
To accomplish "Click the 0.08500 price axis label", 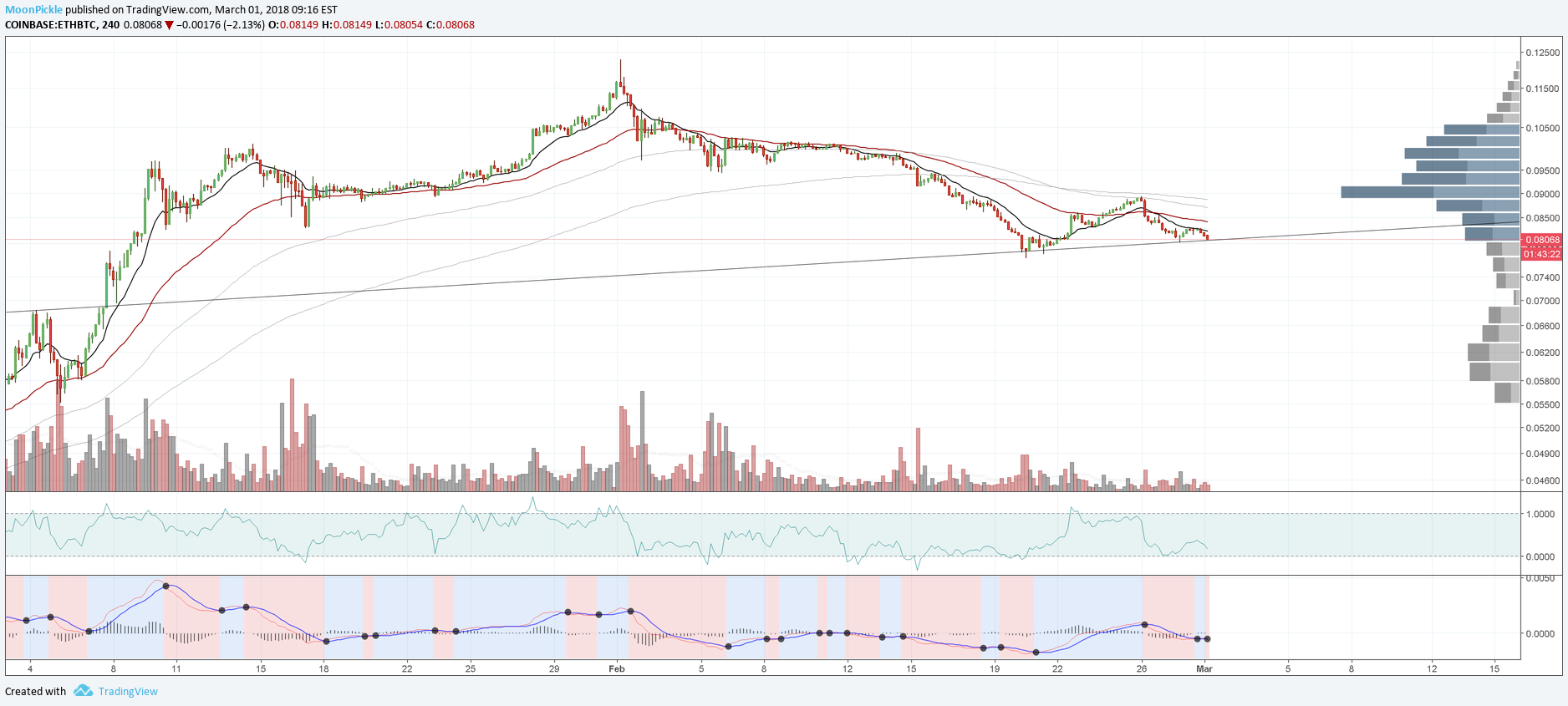I will click(x=1543, y=219).
